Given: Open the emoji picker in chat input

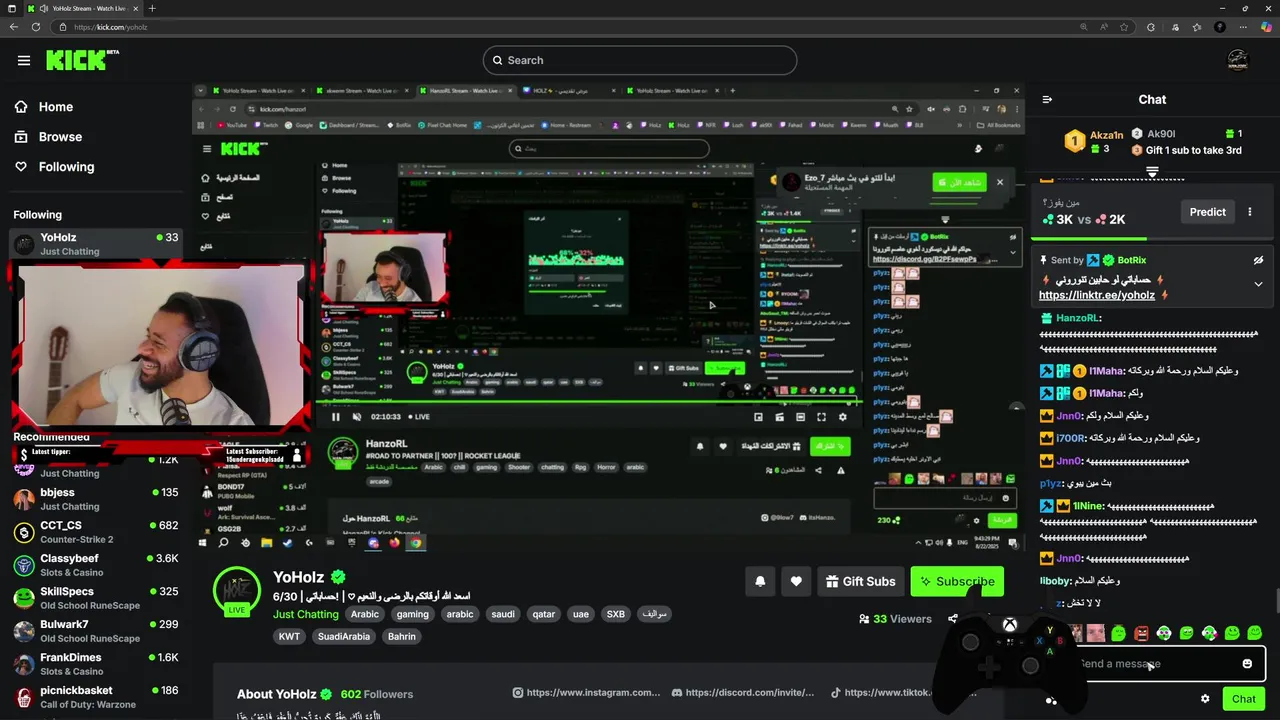Looking at the screenshot, I should [1247, 663].
